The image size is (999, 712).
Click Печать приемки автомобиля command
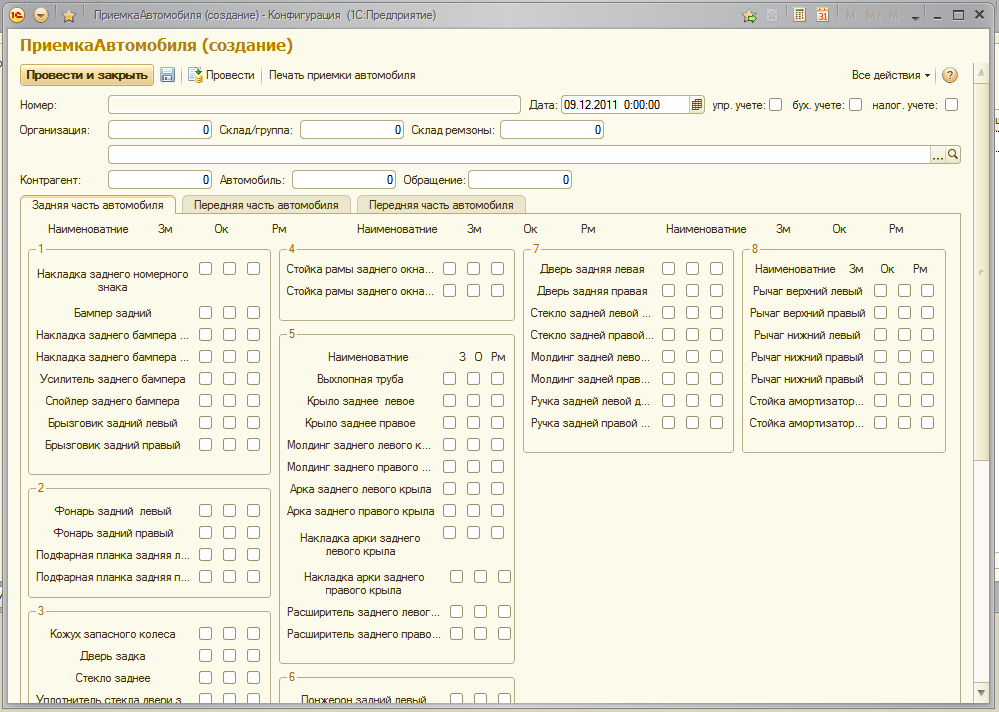342,75
